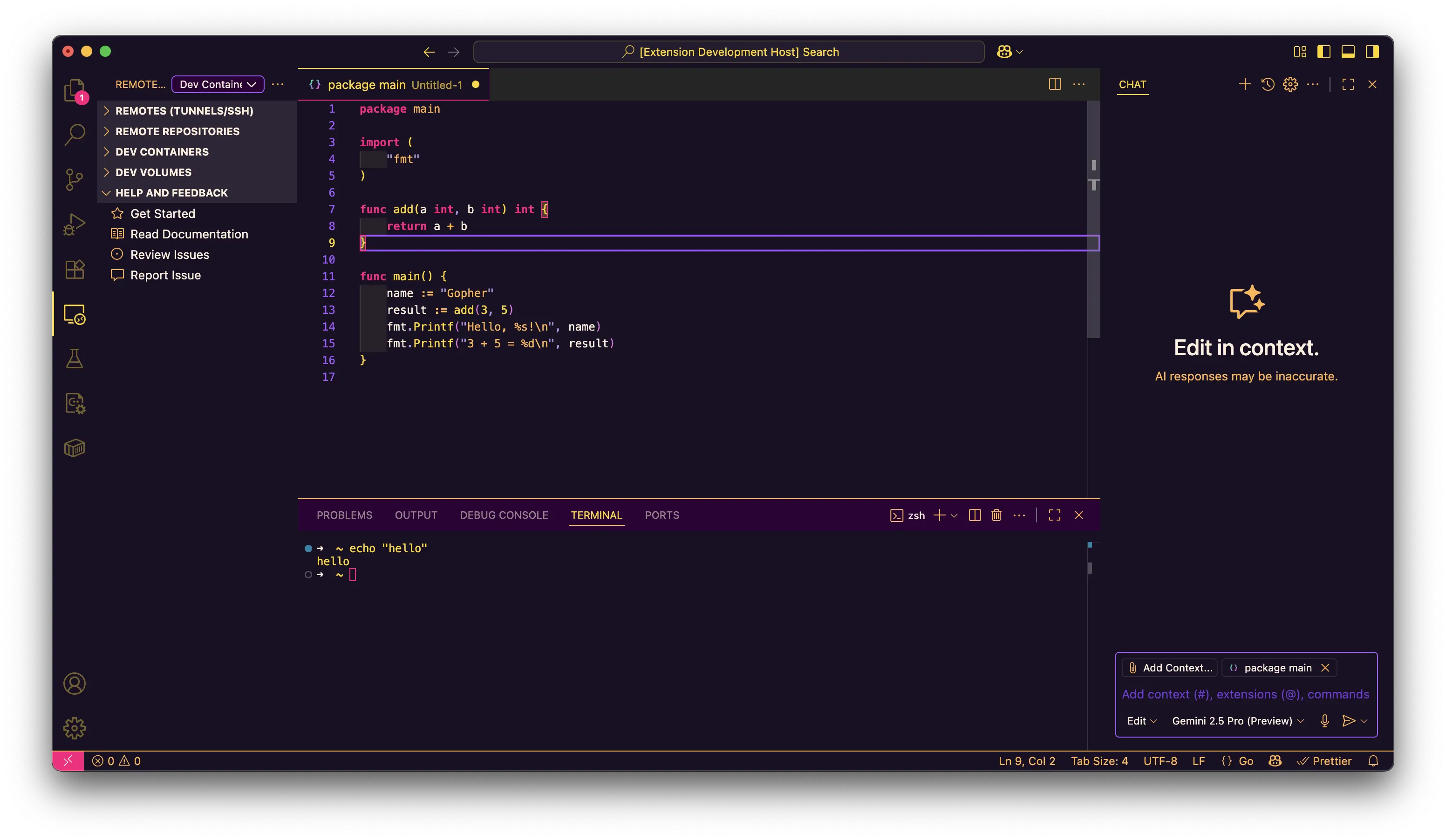Image resolution: width=1446 pixels, height=840 pixels.
Task: Start voice chat with microphone icon
Action: click(1324, 721)
